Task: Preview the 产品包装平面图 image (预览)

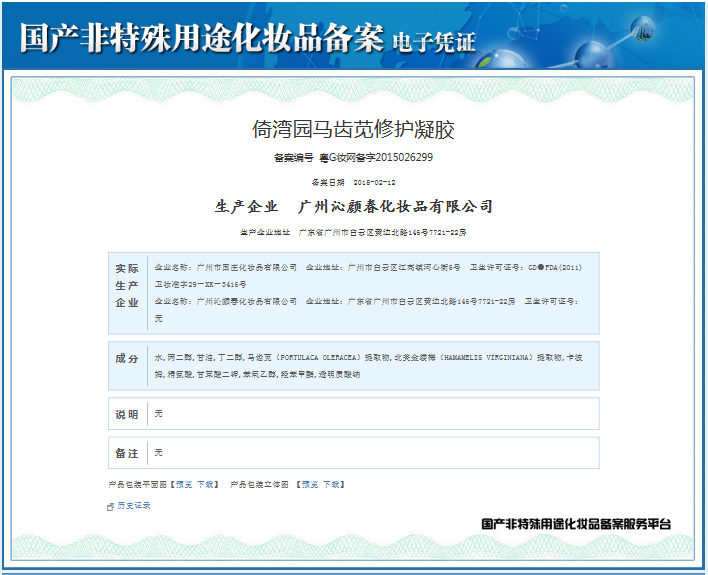Action: [x=184, y=484]
